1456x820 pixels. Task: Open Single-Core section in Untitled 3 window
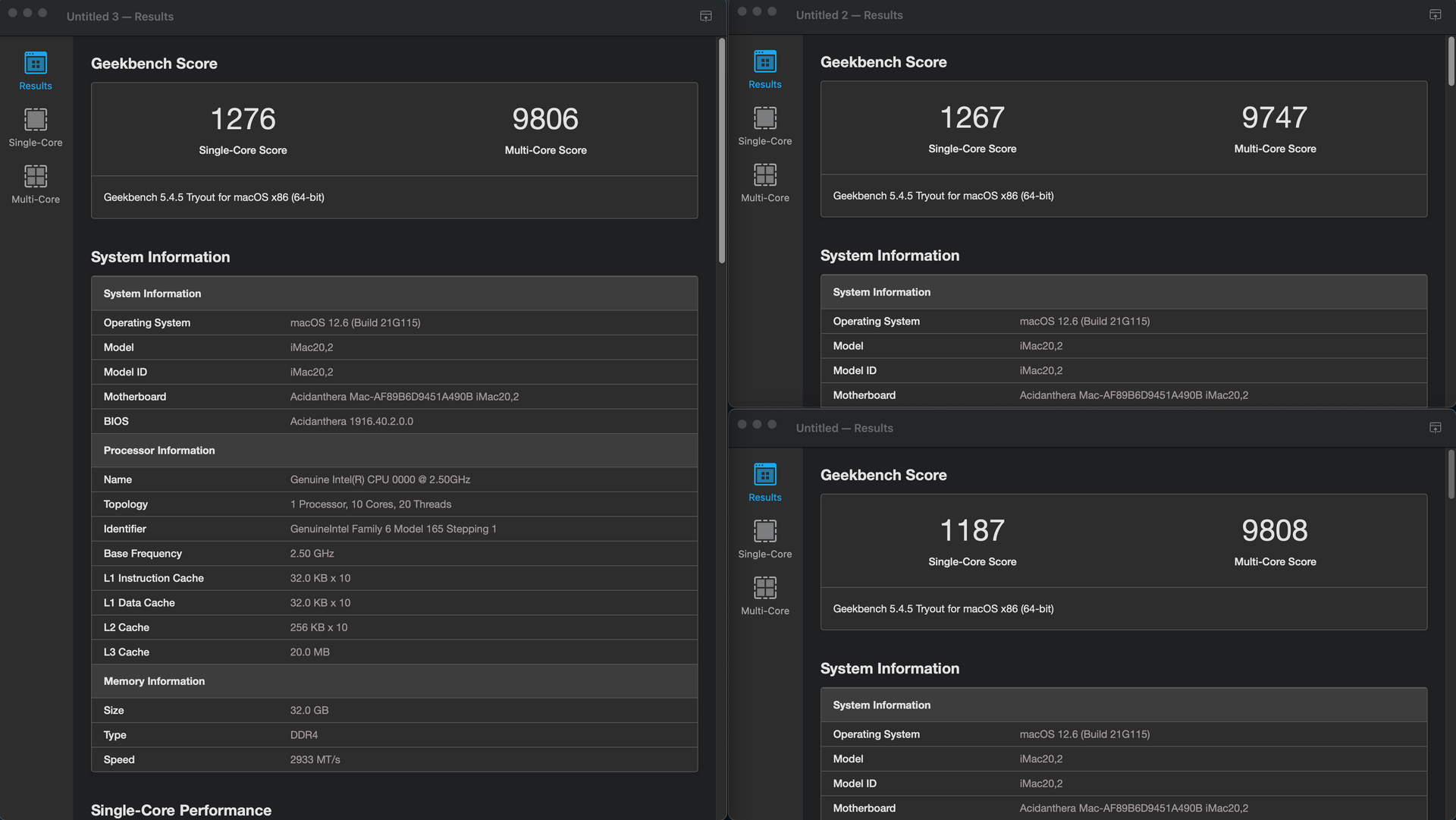point(36,127)
